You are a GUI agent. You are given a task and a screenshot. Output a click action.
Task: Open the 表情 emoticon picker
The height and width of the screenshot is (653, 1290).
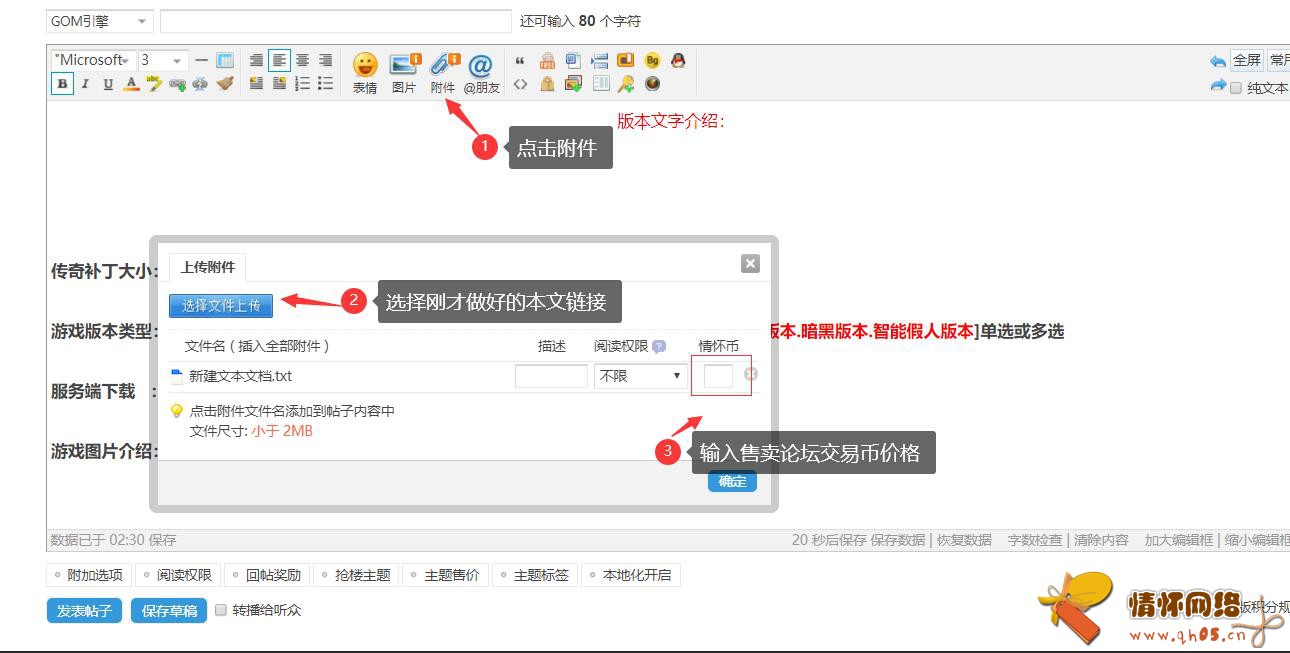tap(365, 66)
